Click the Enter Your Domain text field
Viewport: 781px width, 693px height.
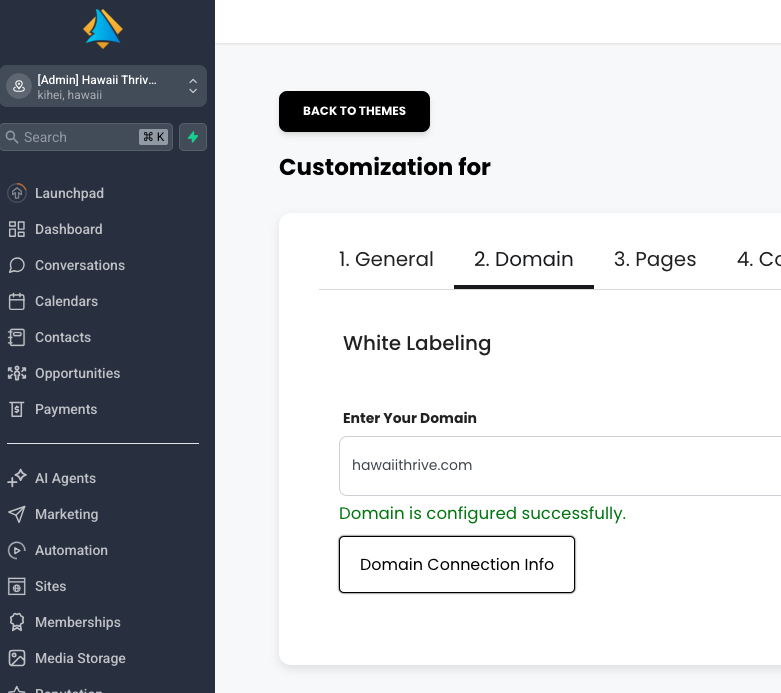tap(560, 465)
